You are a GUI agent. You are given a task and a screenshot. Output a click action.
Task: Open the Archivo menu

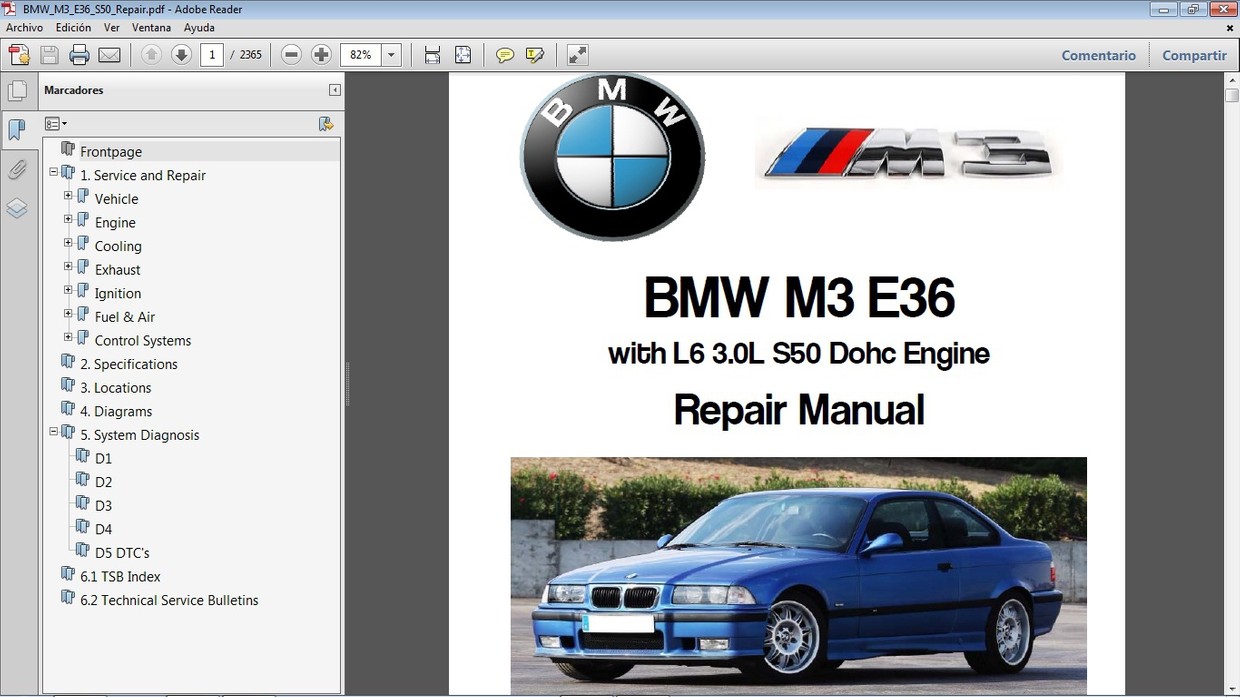click(x=25, y=28)
